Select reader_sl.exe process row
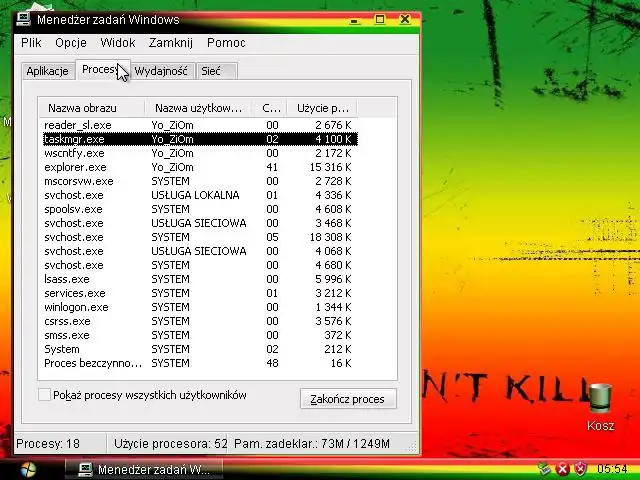 [200, 125]
